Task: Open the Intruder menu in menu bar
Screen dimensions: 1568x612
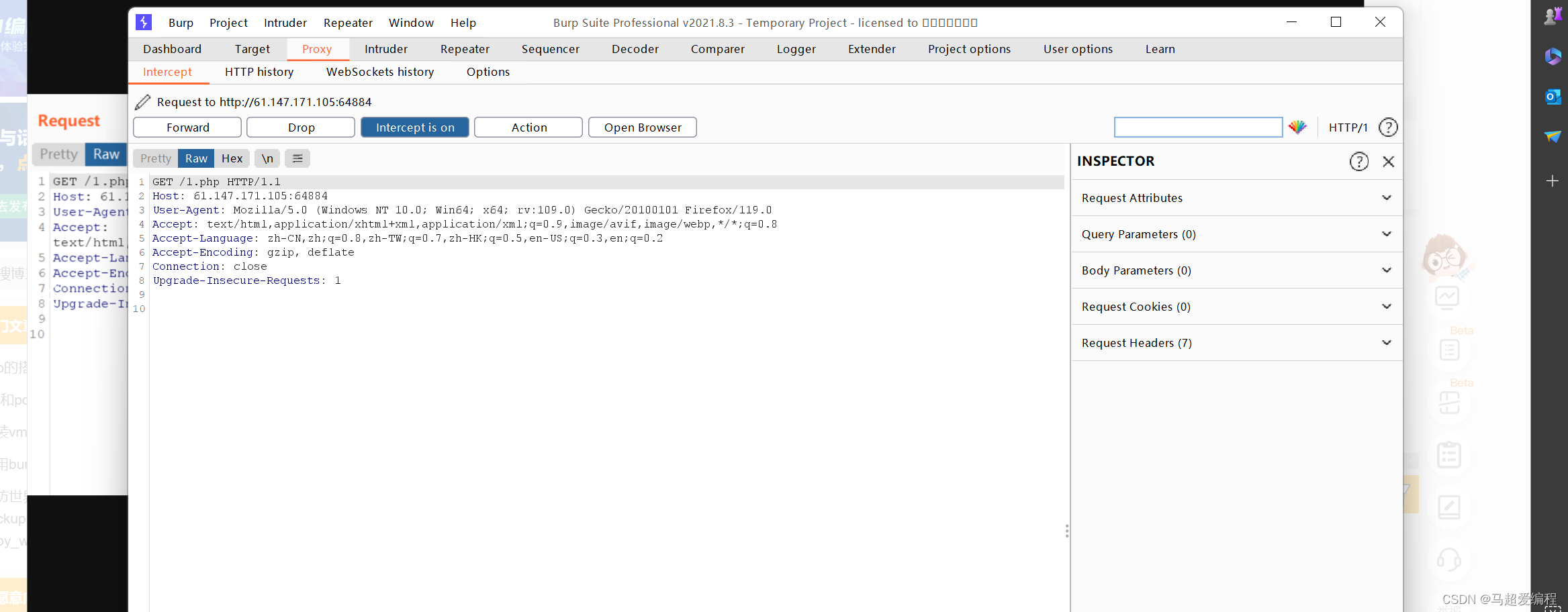Action: tap(285, 23)
